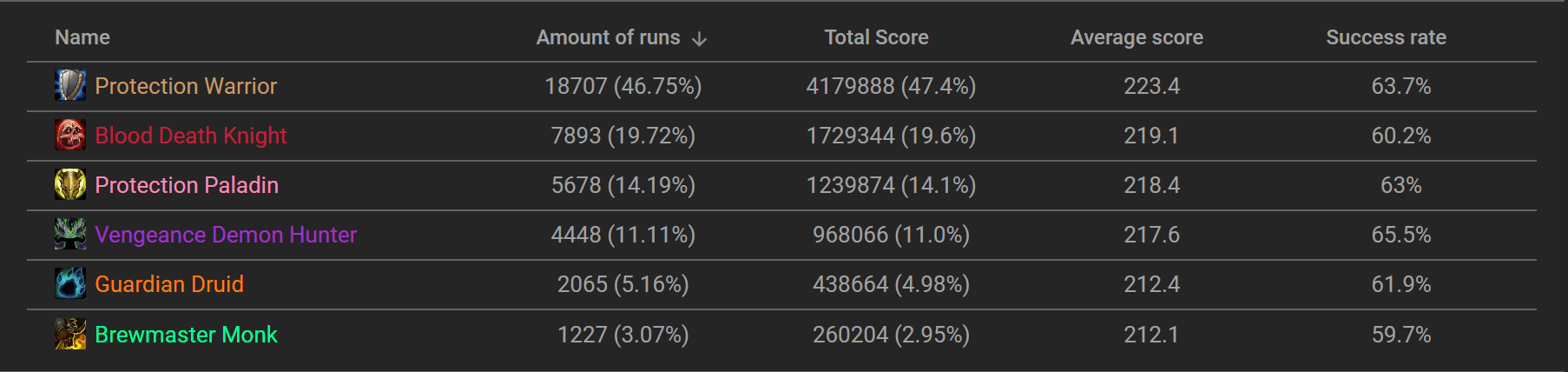Open the Brewmaster Monk link
The height and width of the screenshot is (372, 1568).
[186, 335]
